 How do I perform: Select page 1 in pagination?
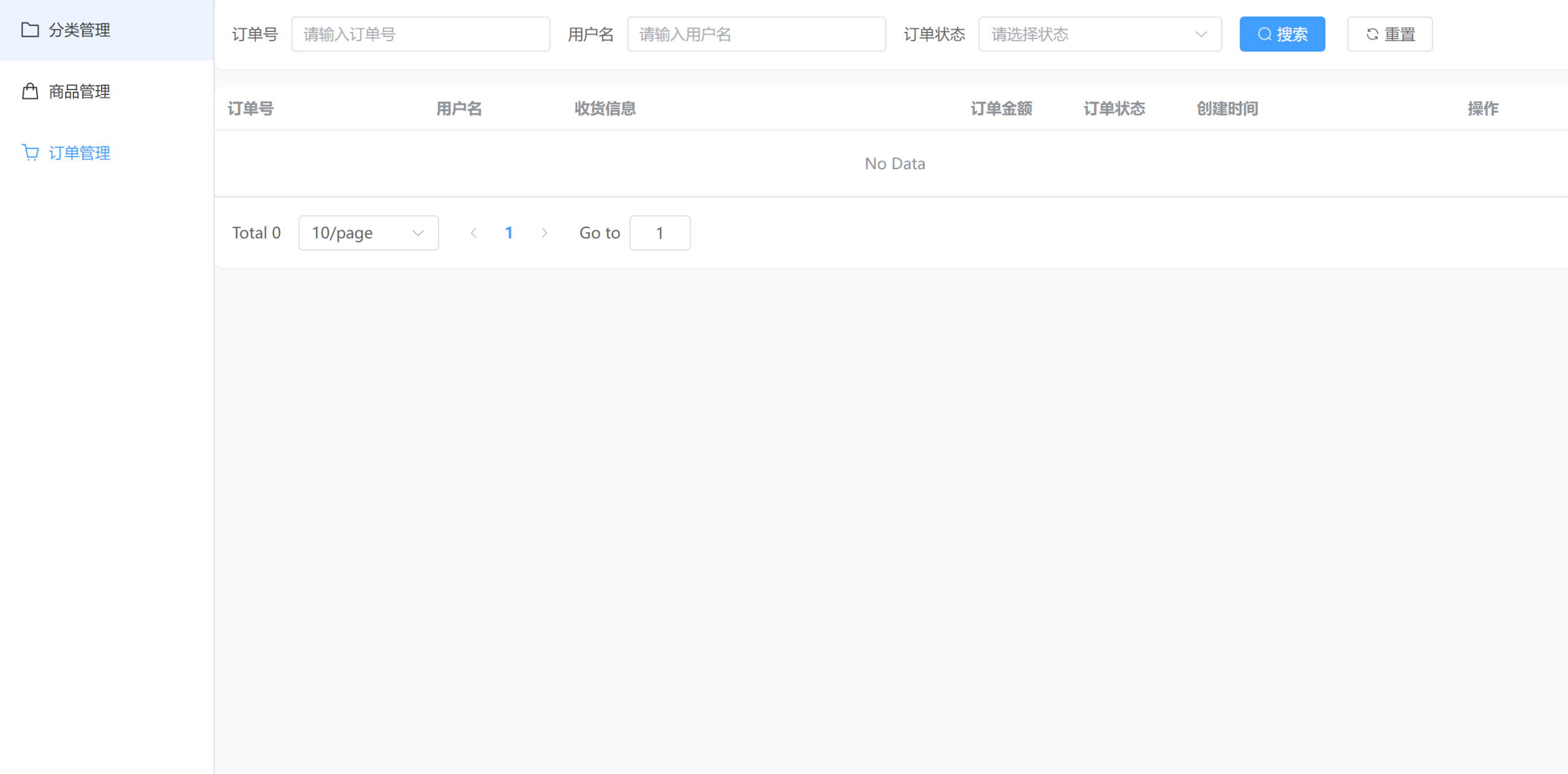coord(508,233)
